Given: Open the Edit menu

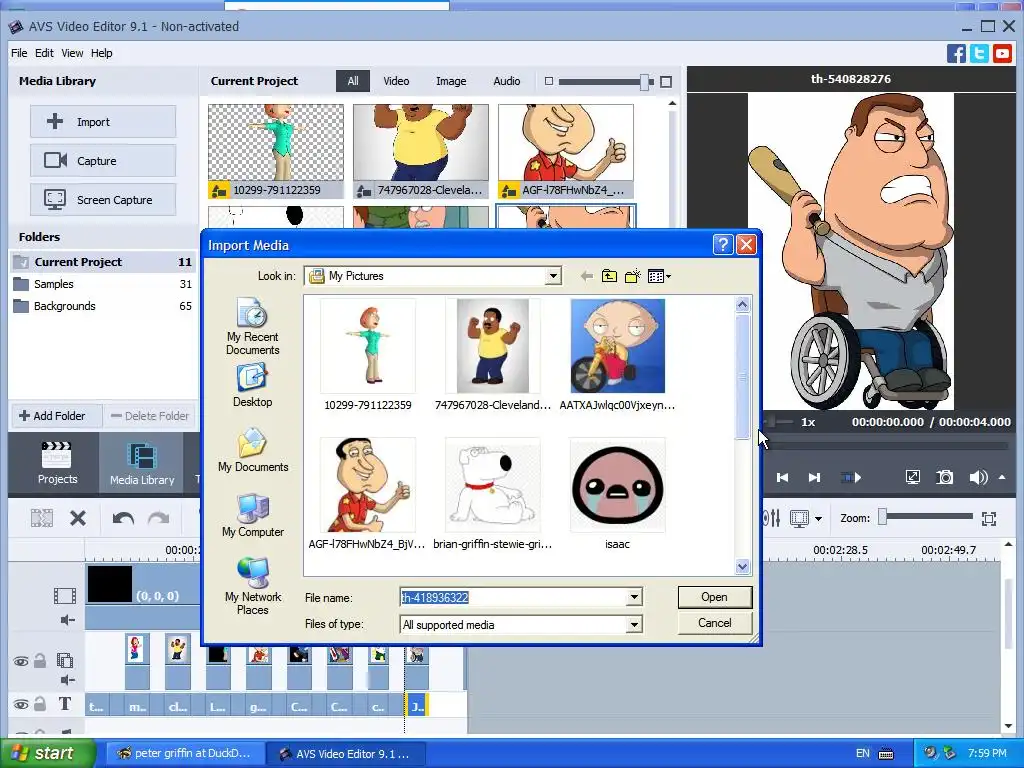Looking at the screenshot, I should (x=44, y=53).
